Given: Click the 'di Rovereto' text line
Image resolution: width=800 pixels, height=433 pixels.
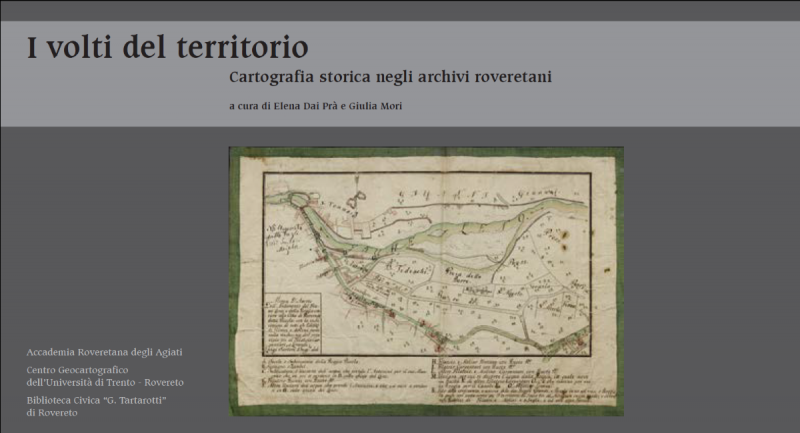Looking at the screenshot, I should tap(52, 413).
